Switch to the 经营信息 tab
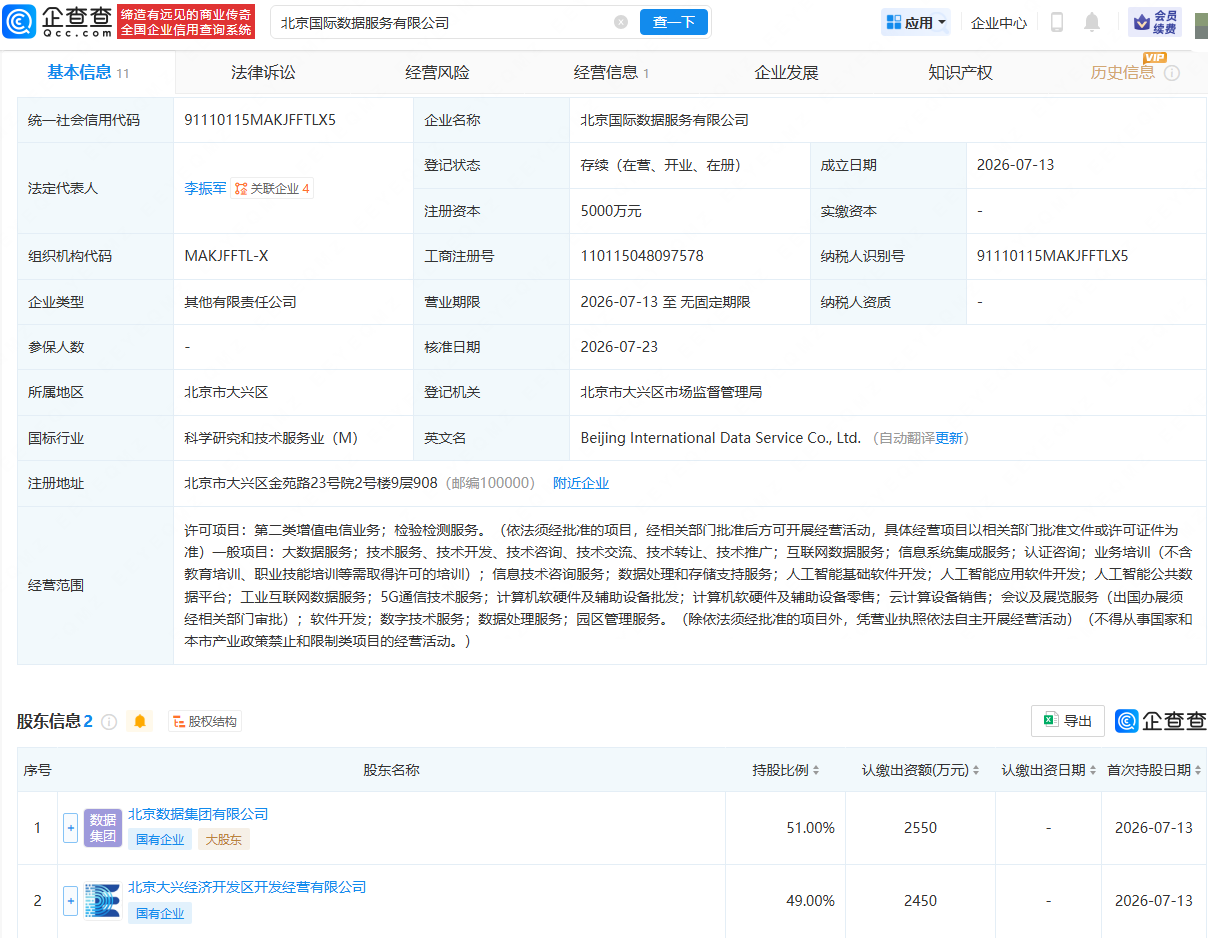 [x=611, y=72]
